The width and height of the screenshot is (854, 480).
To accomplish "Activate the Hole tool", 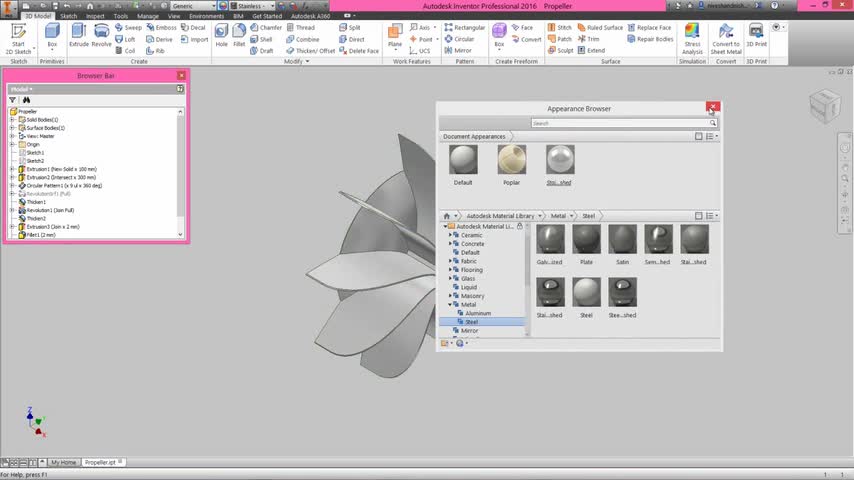I will [x=221, y=36].
